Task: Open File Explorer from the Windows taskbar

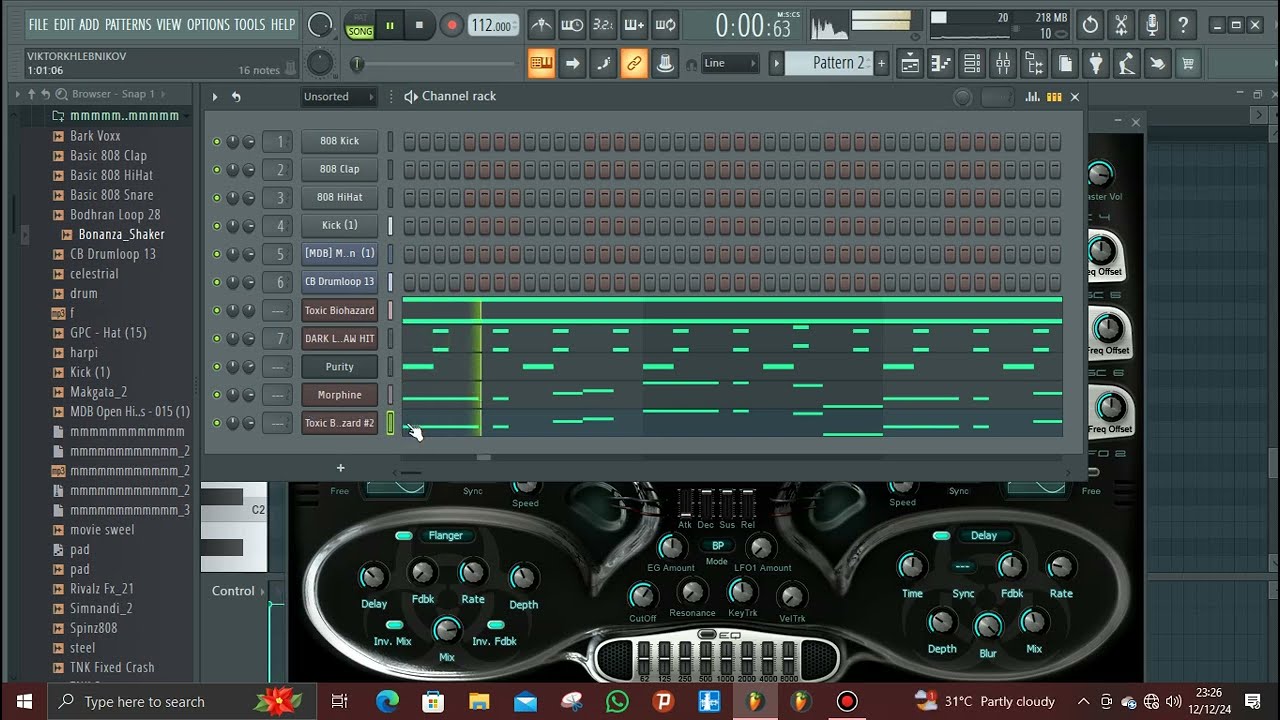Action: point(479,701)
